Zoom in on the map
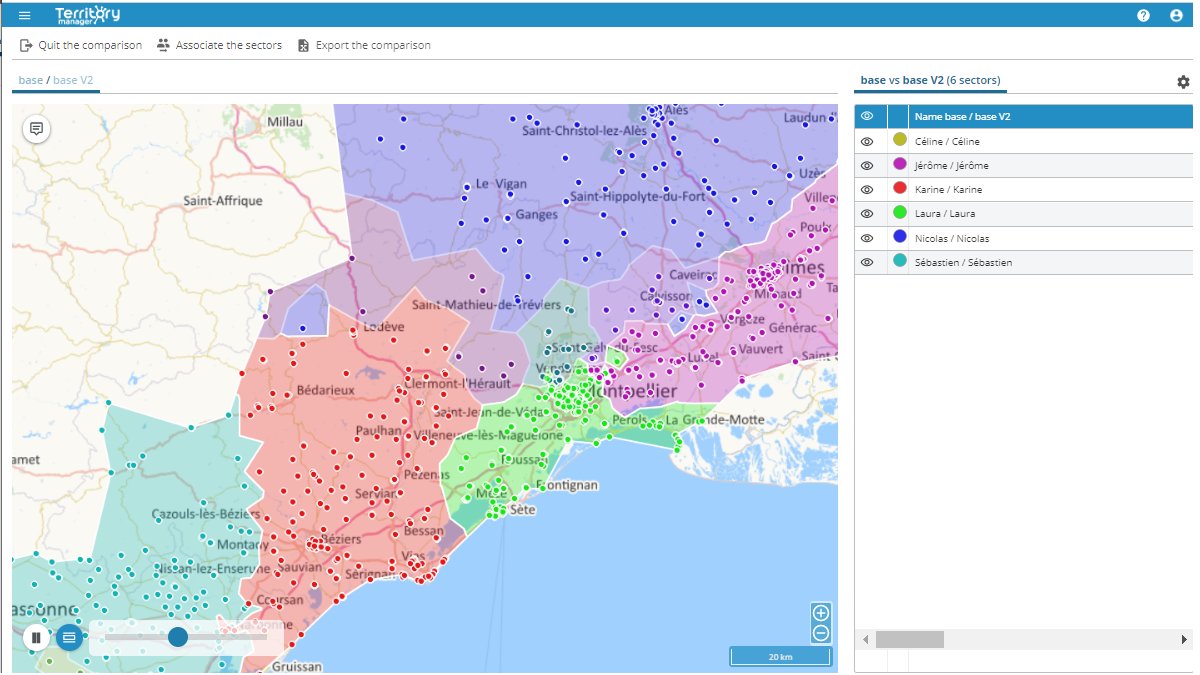Screen dimensions: 1200x675 pyautogui.click(x=821, y=613)
